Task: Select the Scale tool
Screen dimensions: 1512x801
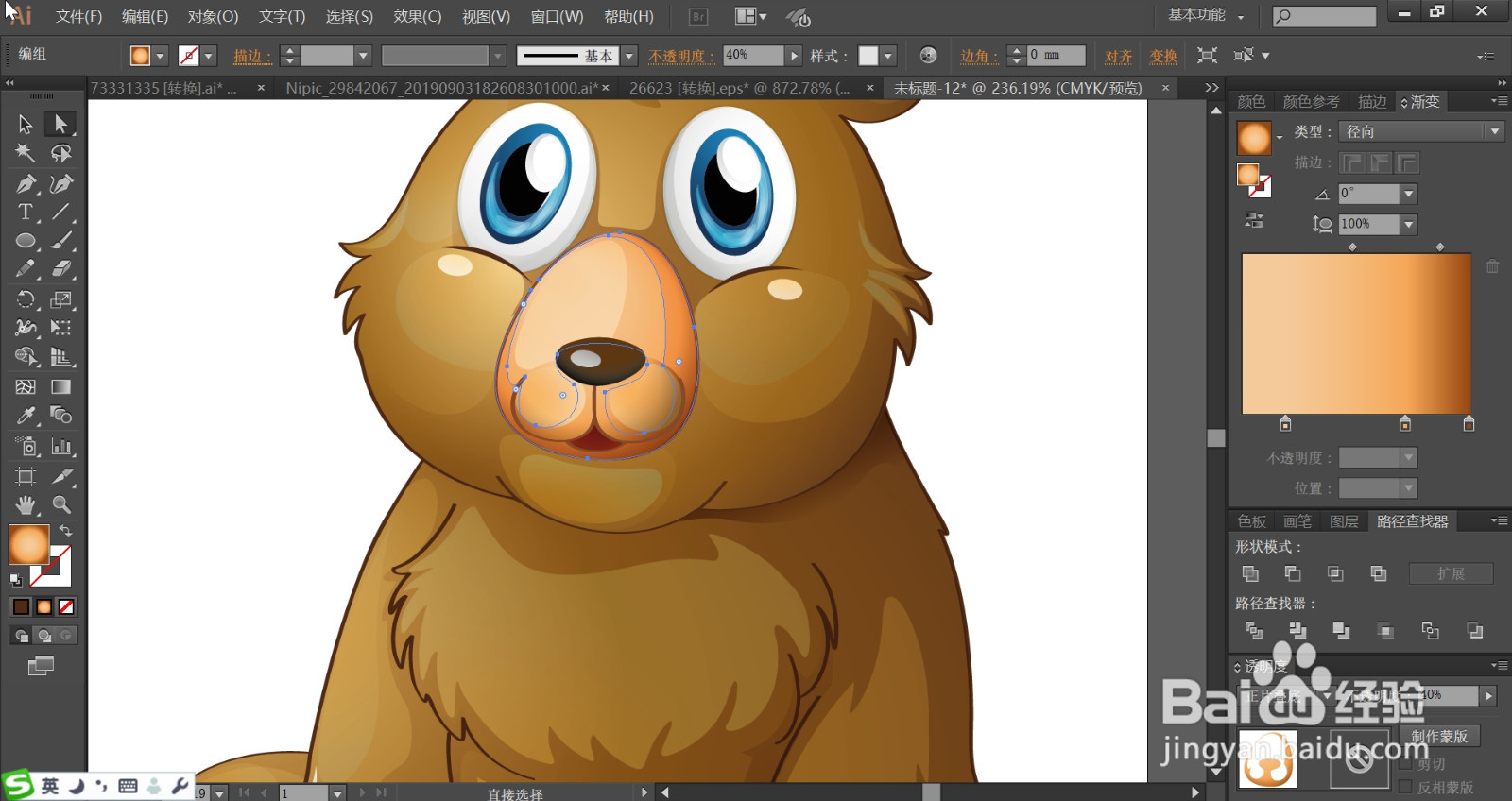Action: pyautogui.click(x=60, y=299)
